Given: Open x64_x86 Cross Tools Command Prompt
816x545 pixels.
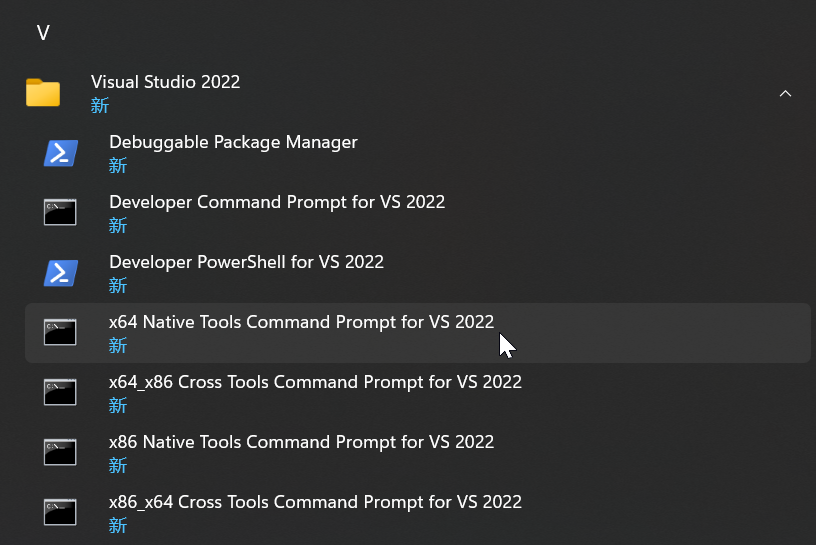Looking at the screenshot, I should coord(315,382).
